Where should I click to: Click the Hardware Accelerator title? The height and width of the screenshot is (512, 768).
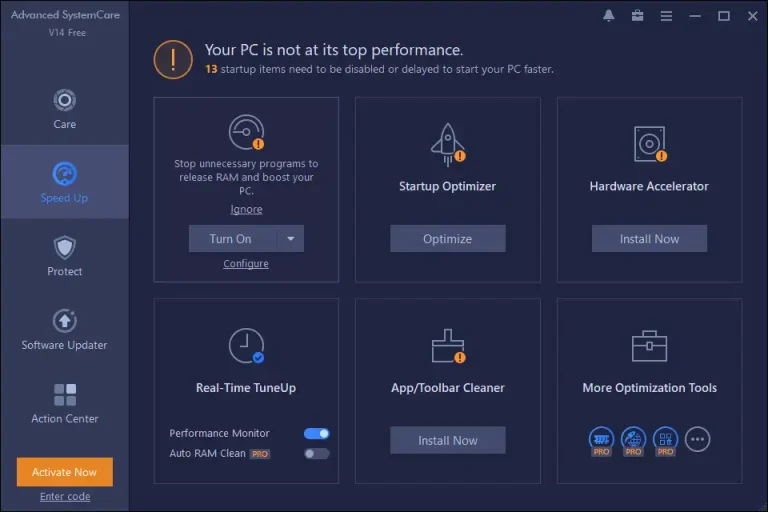click(x=649, y=186)
